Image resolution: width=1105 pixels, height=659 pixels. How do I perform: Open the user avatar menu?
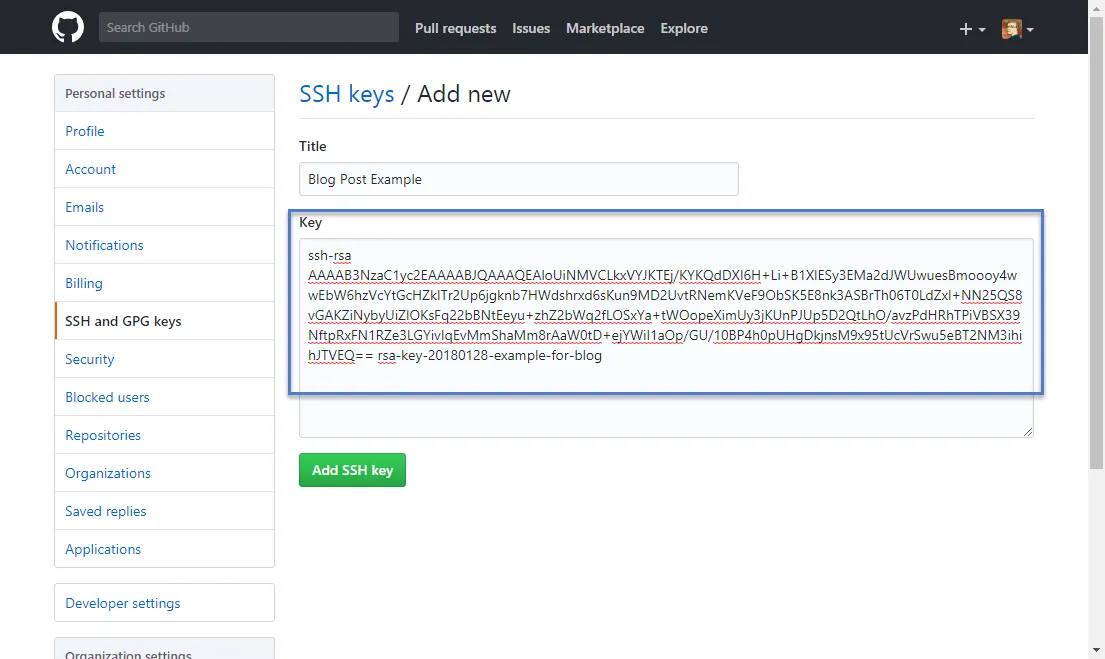(1018, 29)
